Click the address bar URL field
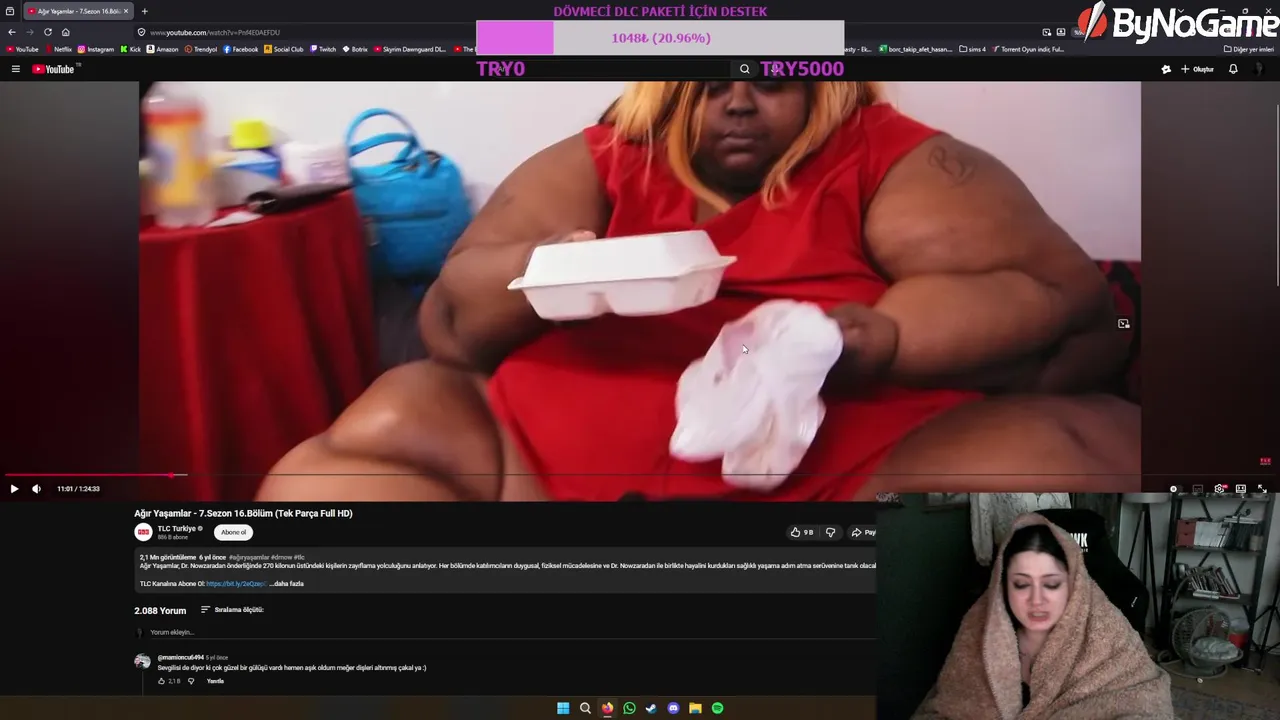The height and width of the screenshot is (720, 1280). (x=305, y=32)
